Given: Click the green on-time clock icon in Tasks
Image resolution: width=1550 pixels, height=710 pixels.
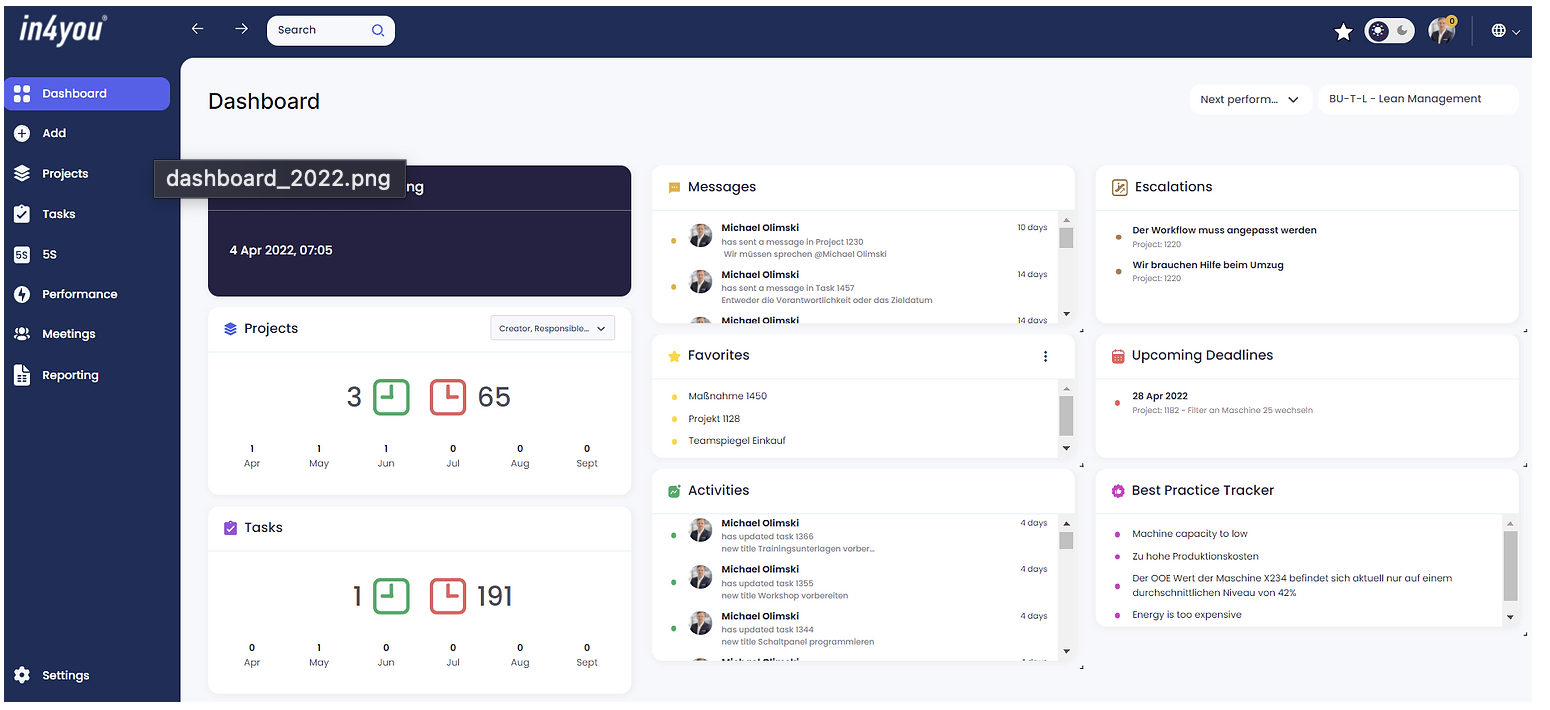Looking at the screenshot, I should click(391, 597).
